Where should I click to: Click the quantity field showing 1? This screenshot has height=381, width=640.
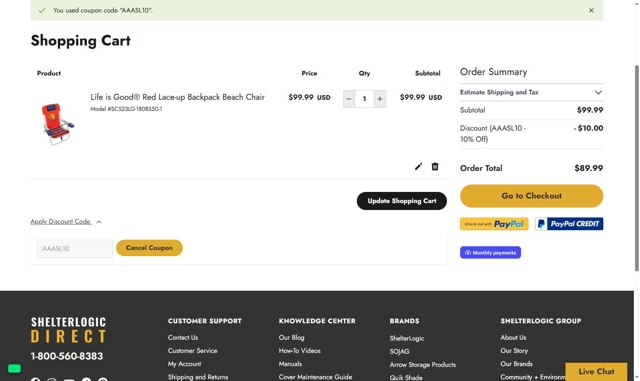pyautogui.click(x=364, y=99)
